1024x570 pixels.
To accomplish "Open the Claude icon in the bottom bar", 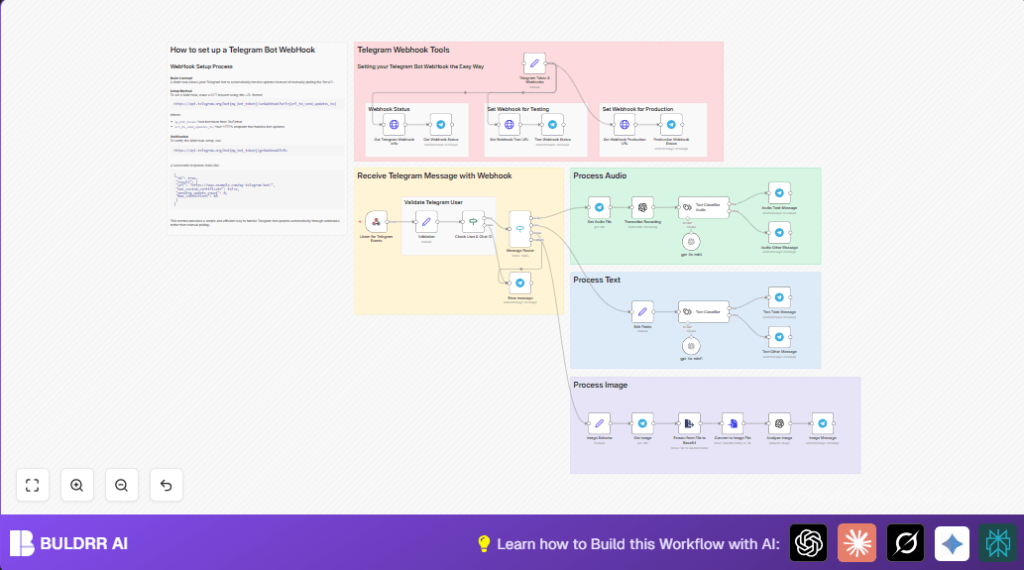I will 856,543.
